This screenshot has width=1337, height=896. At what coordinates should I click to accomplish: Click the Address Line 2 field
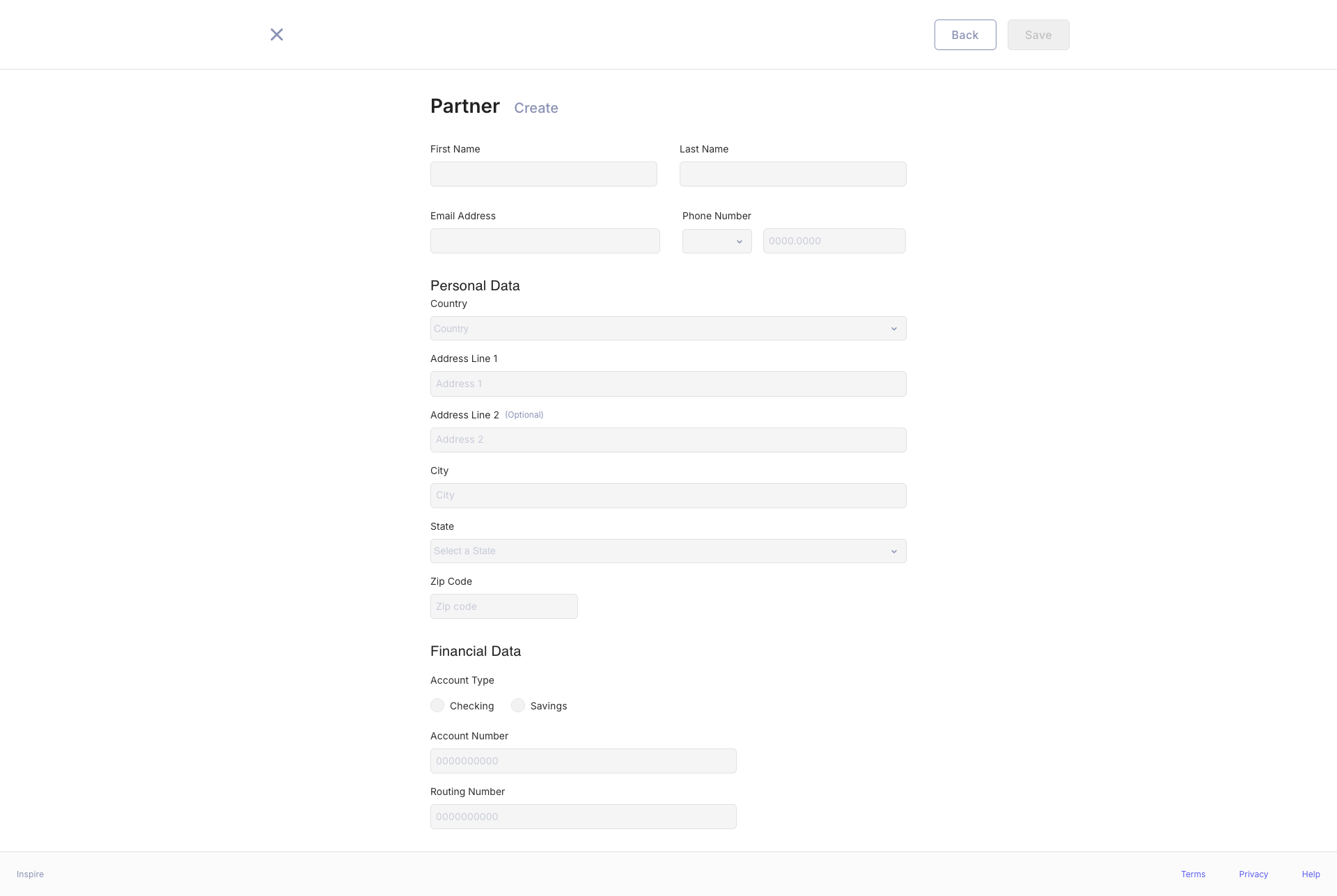668,440
